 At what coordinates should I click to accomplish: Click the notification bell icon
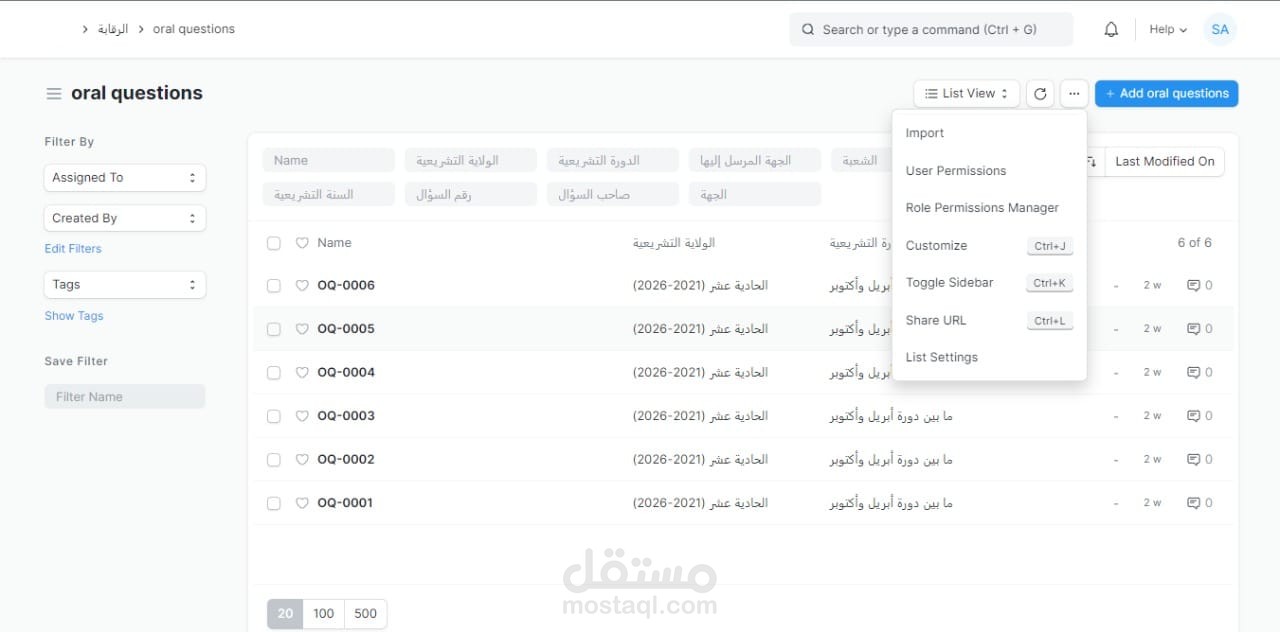1110,29
